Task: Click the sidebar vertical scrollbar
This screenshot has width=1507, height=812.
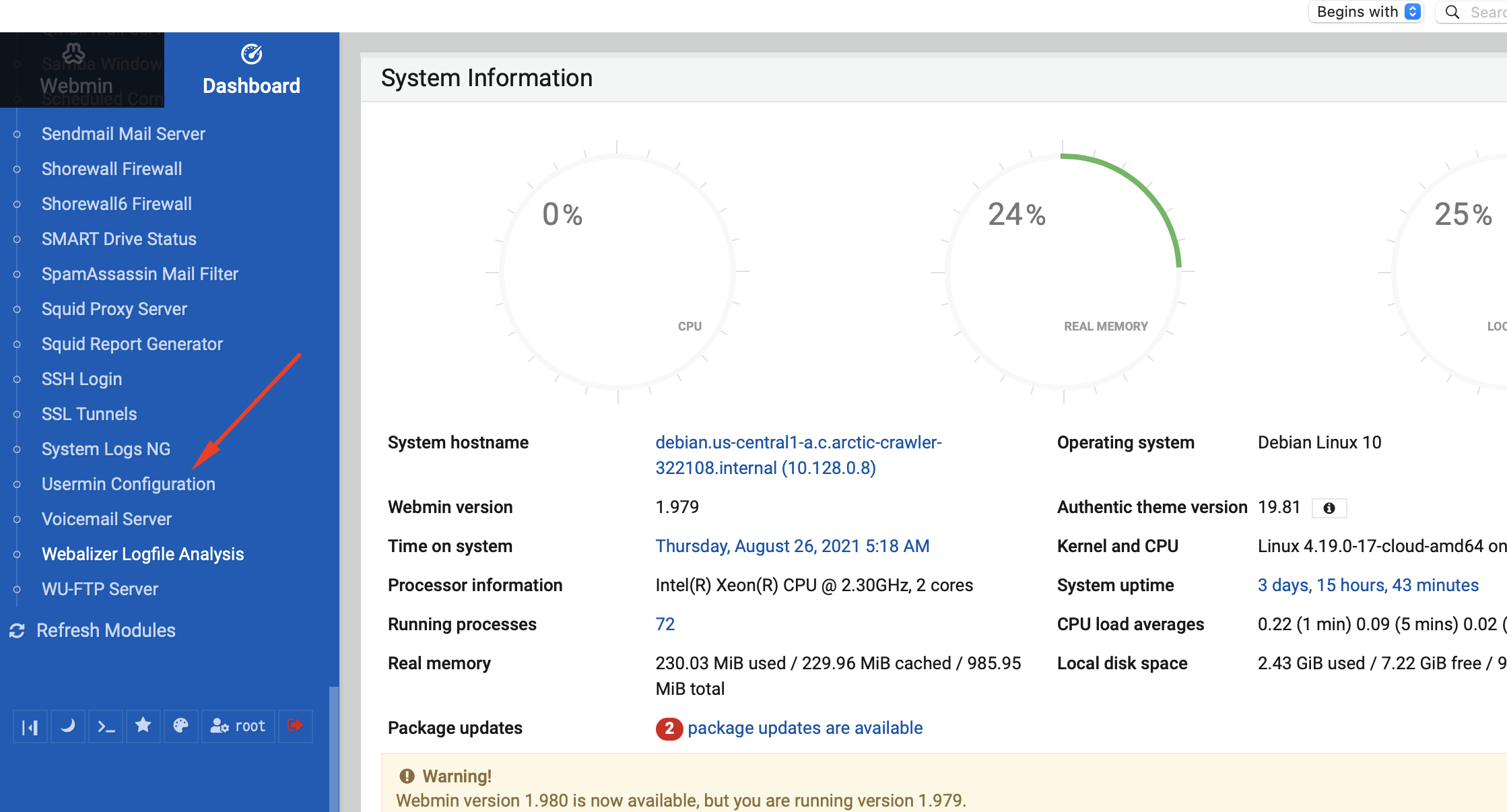Action: click(333, 747)
